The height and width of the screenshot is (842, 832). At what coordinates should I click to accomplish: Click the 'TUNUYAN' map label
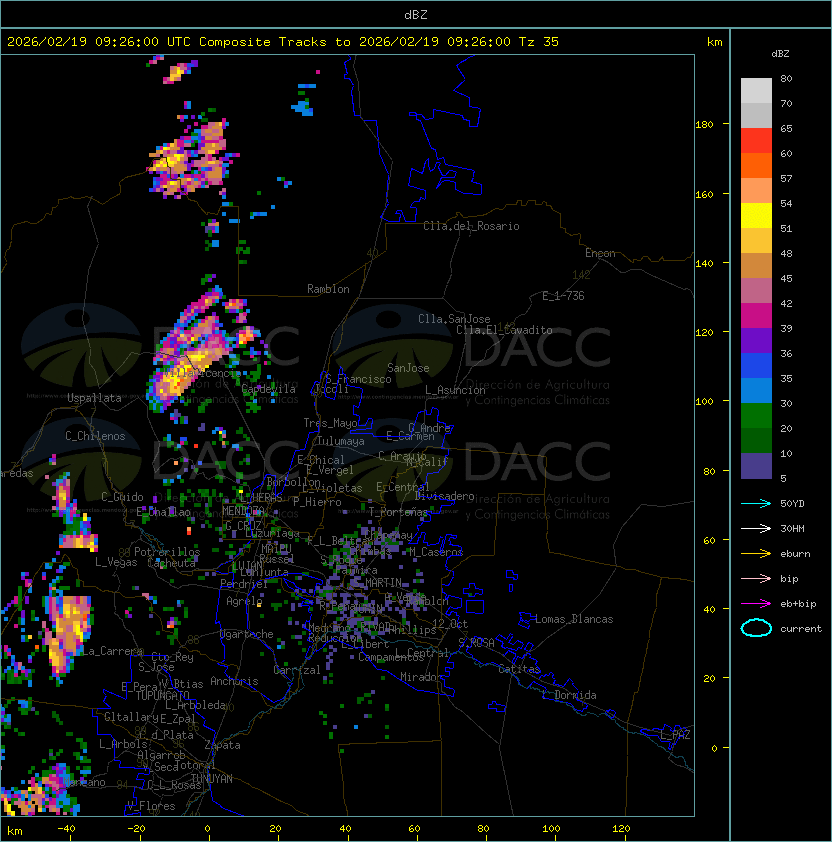click(x=212, y=779)
